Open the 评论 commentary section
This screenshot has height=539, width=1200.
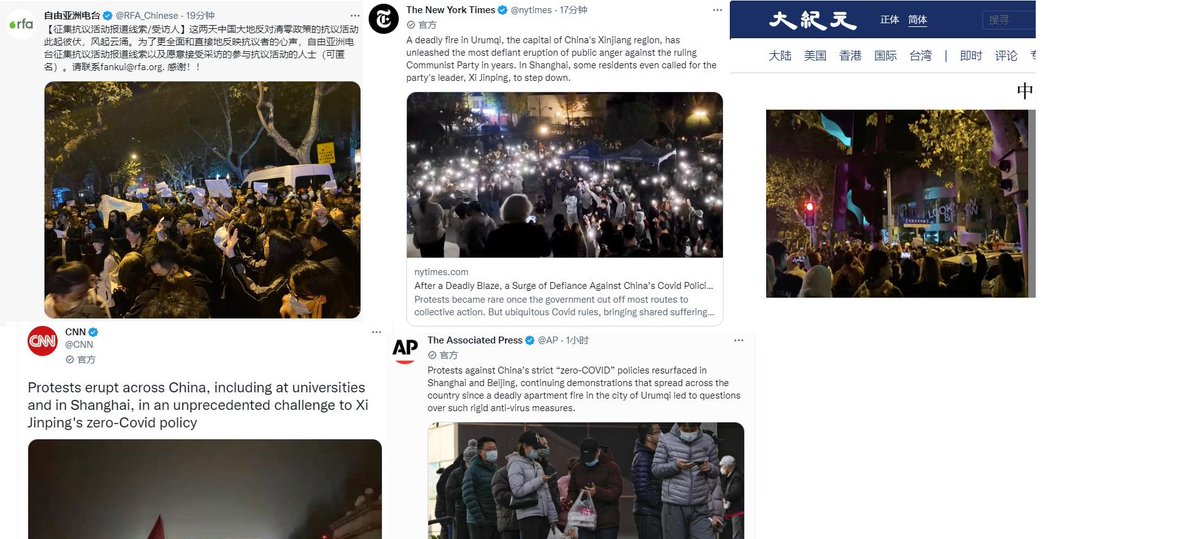(1006, 56)
